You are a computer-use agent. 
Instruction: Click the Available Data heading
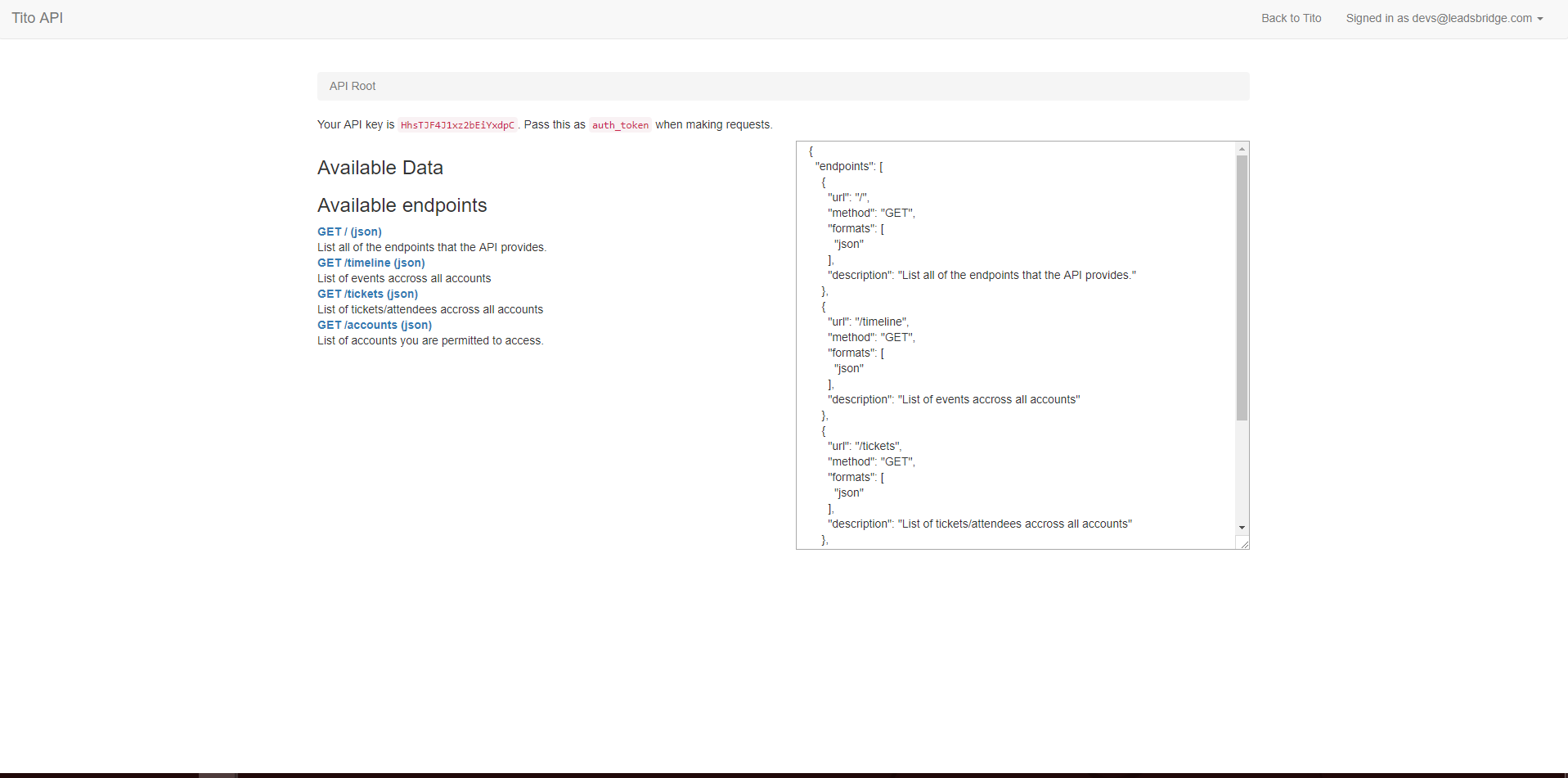(380, 168)
